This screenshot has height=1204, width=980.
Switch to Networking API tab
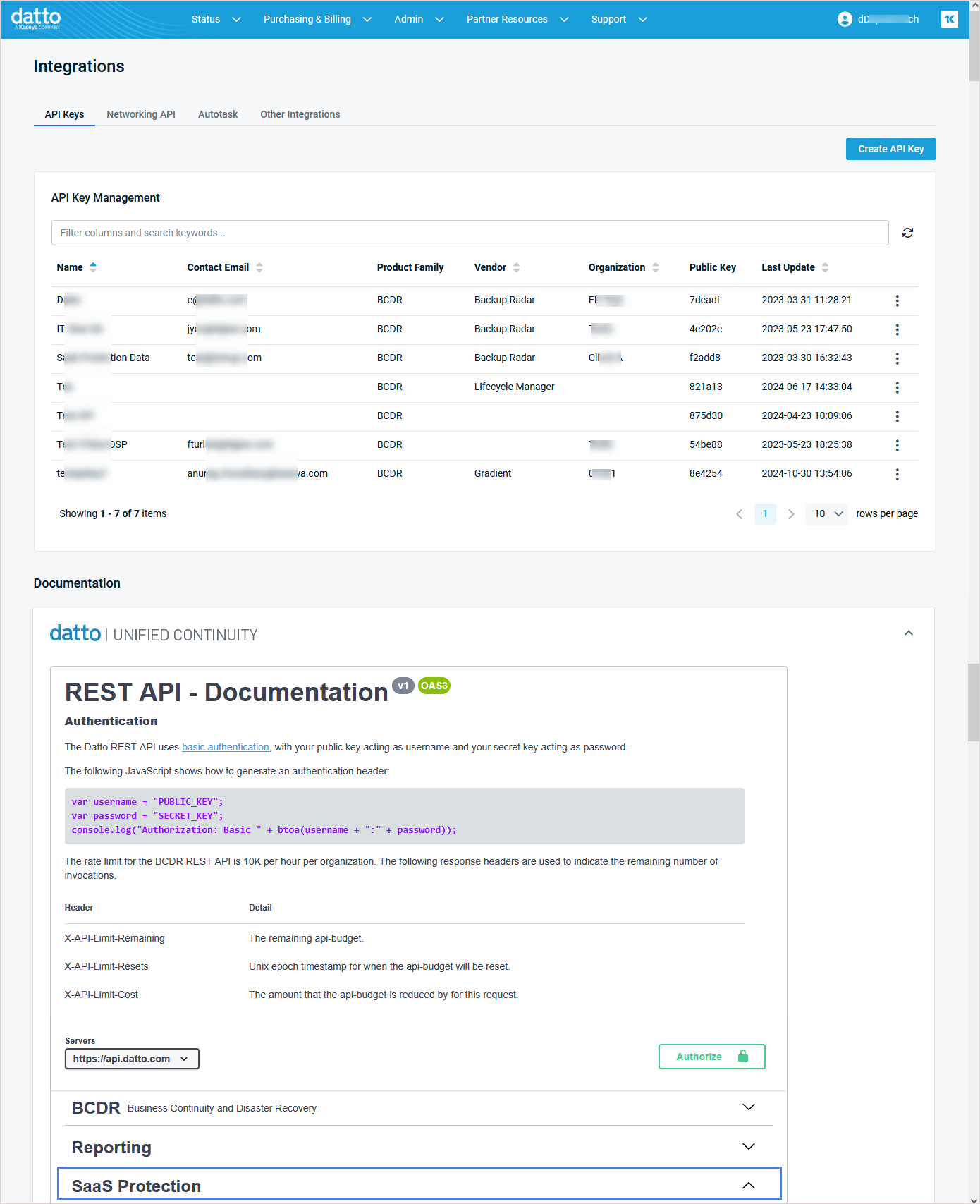(141, 114)
